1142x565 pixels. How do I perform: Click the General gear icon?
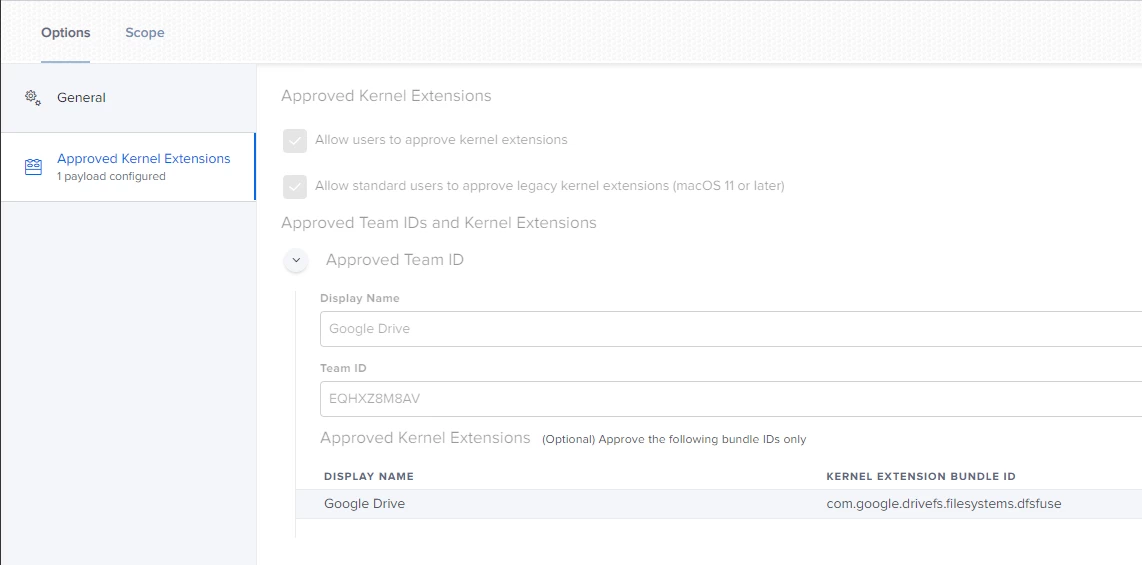[x=33, y=98]
